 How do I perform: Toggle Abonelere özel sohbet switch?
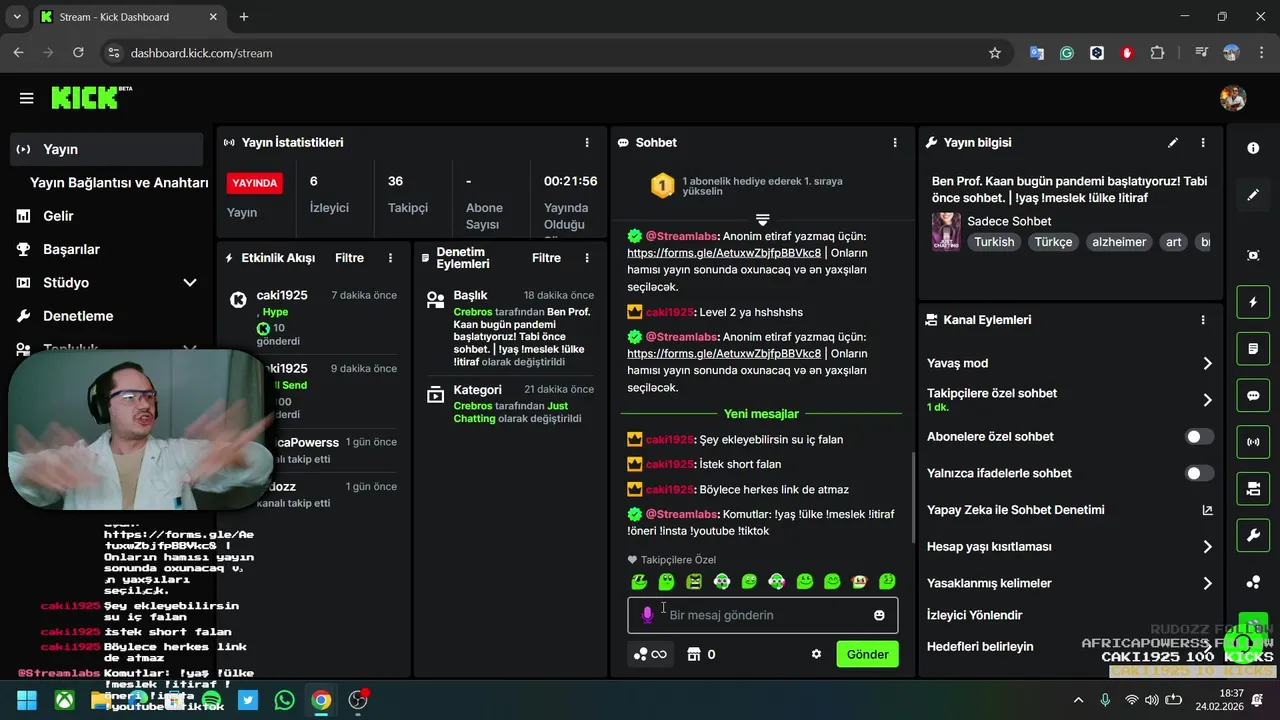[1199, 436]
